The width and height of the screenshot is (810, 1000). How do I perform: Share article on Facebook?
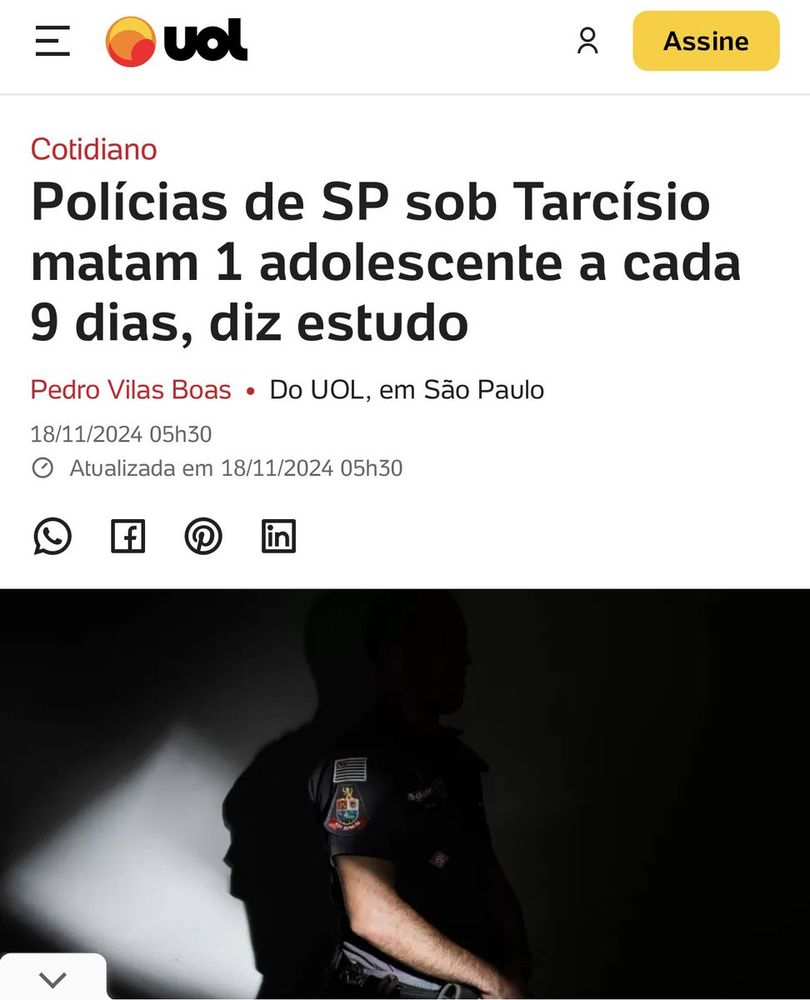click(x=128, y=536)
